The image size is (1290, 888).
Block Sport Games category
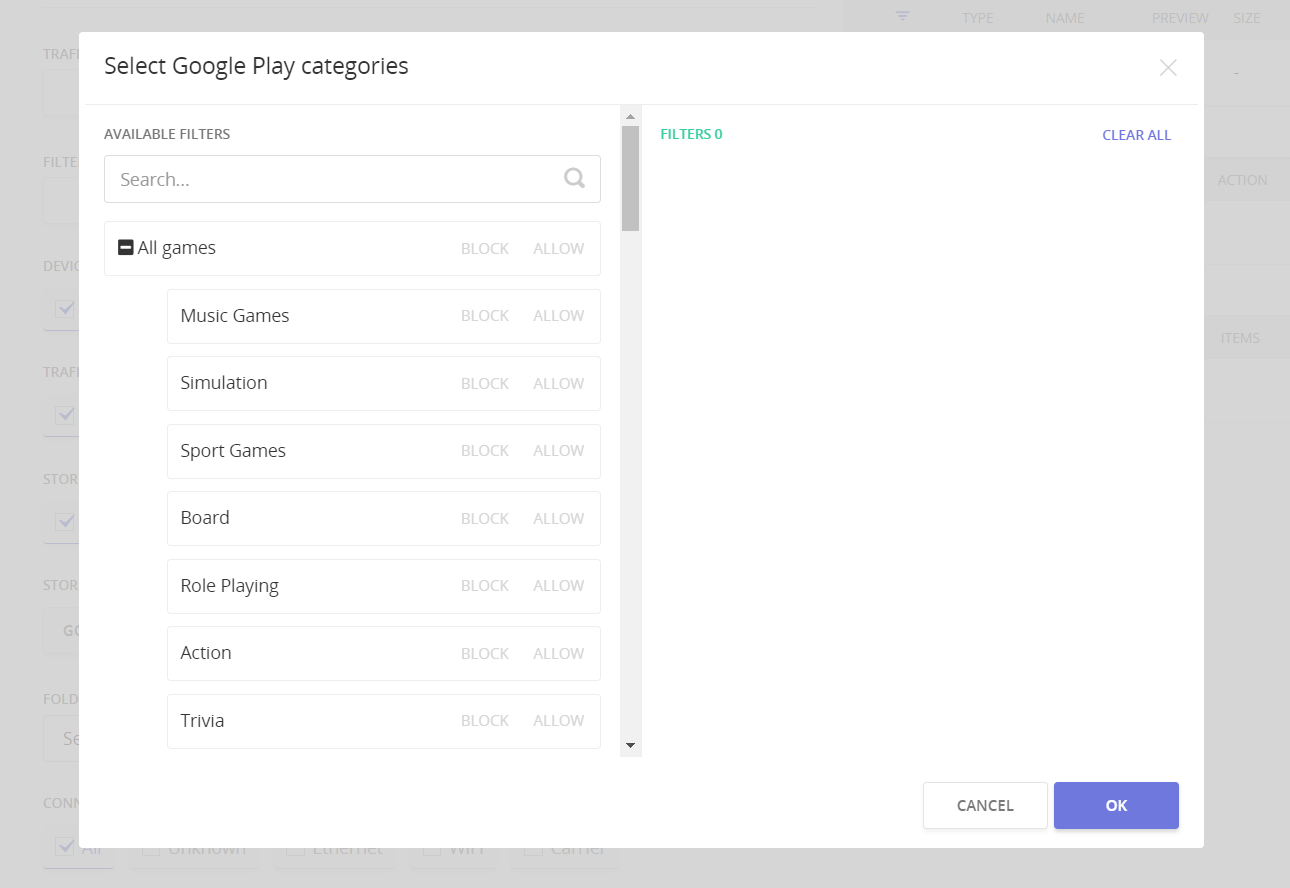(x=485, y=451)
